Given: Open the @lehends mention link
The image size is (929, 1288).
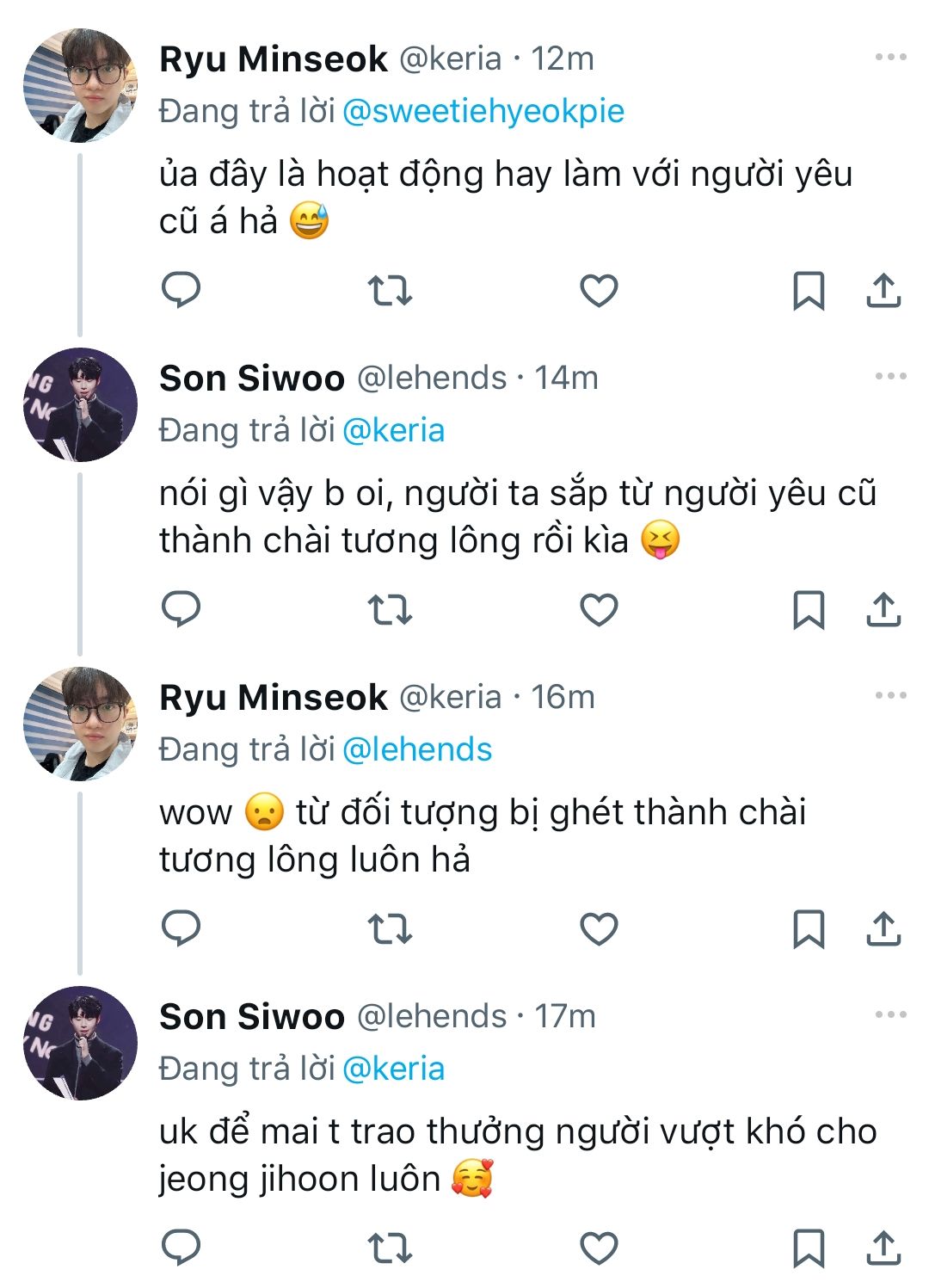Looking at the screenshot, I should pos(417,749).
